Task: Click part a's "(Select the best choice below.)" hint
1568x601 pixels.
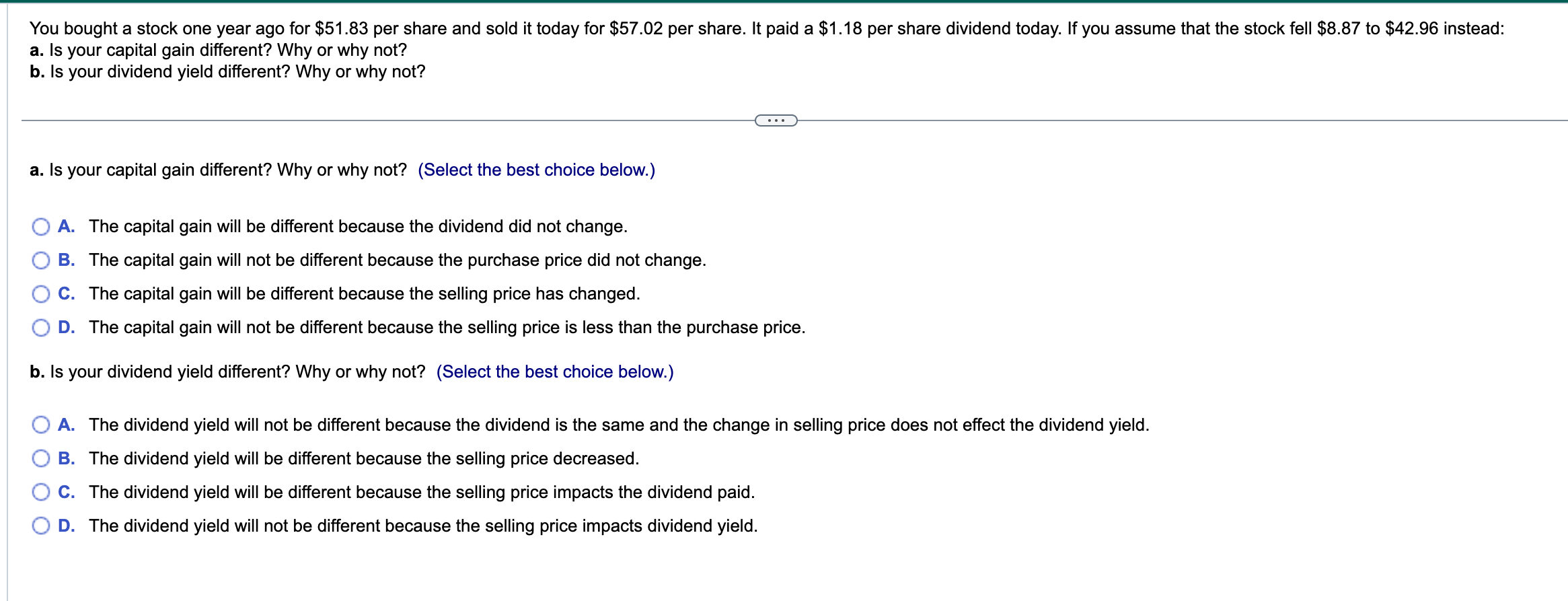Action: click(x=536, y=170)
